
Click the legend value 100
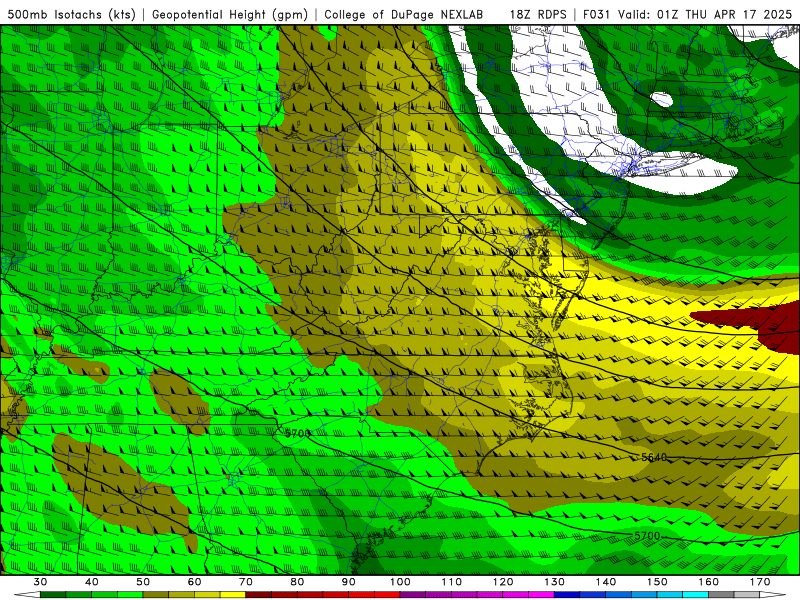pyautogui.click(x=401, y=582)
